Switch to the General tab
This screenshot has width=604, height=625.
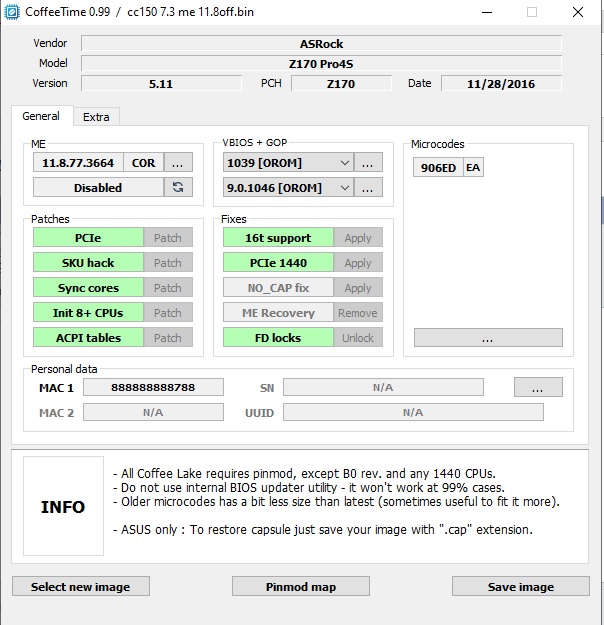[41, 116]
